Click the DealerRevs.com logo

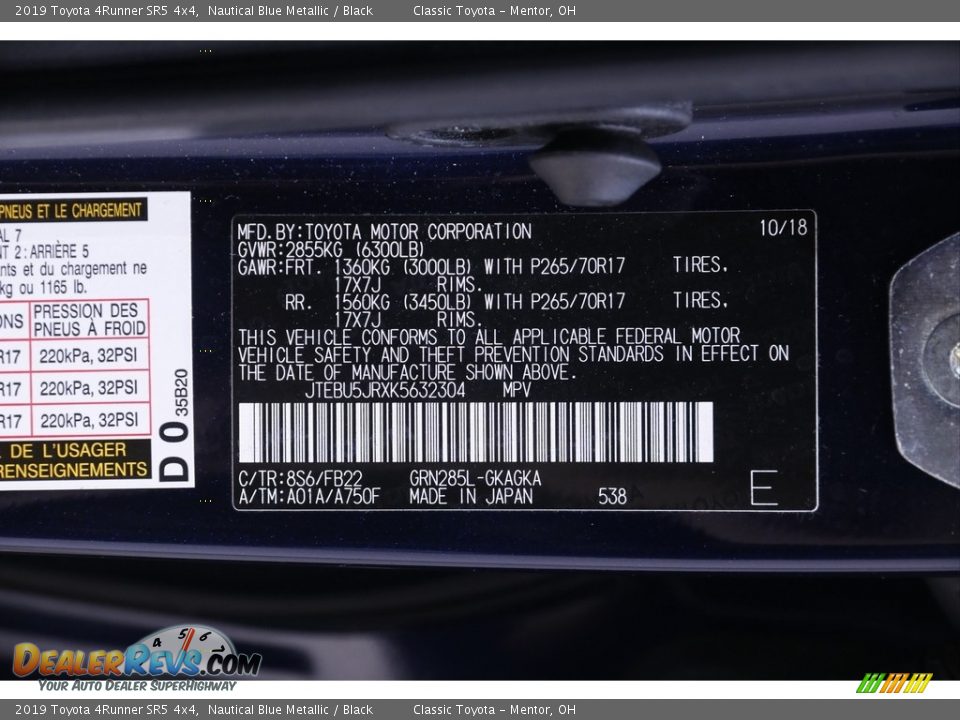pos(136,659)
